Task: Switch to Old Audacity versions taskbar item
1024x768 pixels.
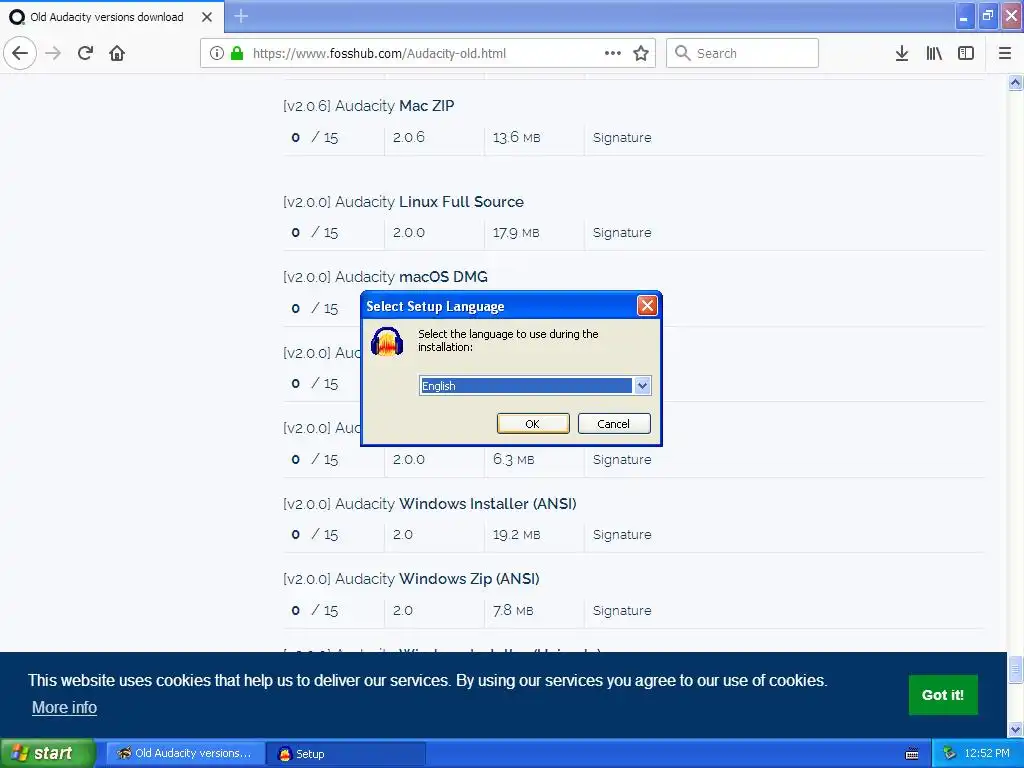Action: (185, 754)
